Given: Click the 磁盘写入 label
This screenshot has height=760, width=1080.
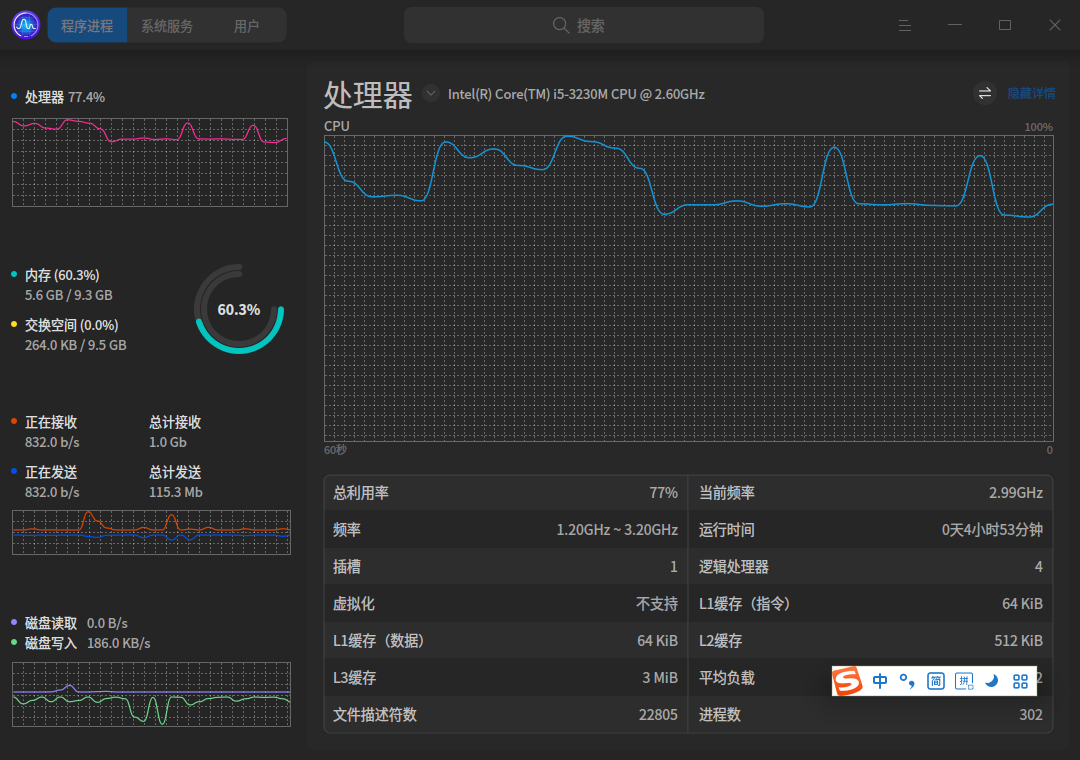Looking at the screenshot, I should coord(51,644).
